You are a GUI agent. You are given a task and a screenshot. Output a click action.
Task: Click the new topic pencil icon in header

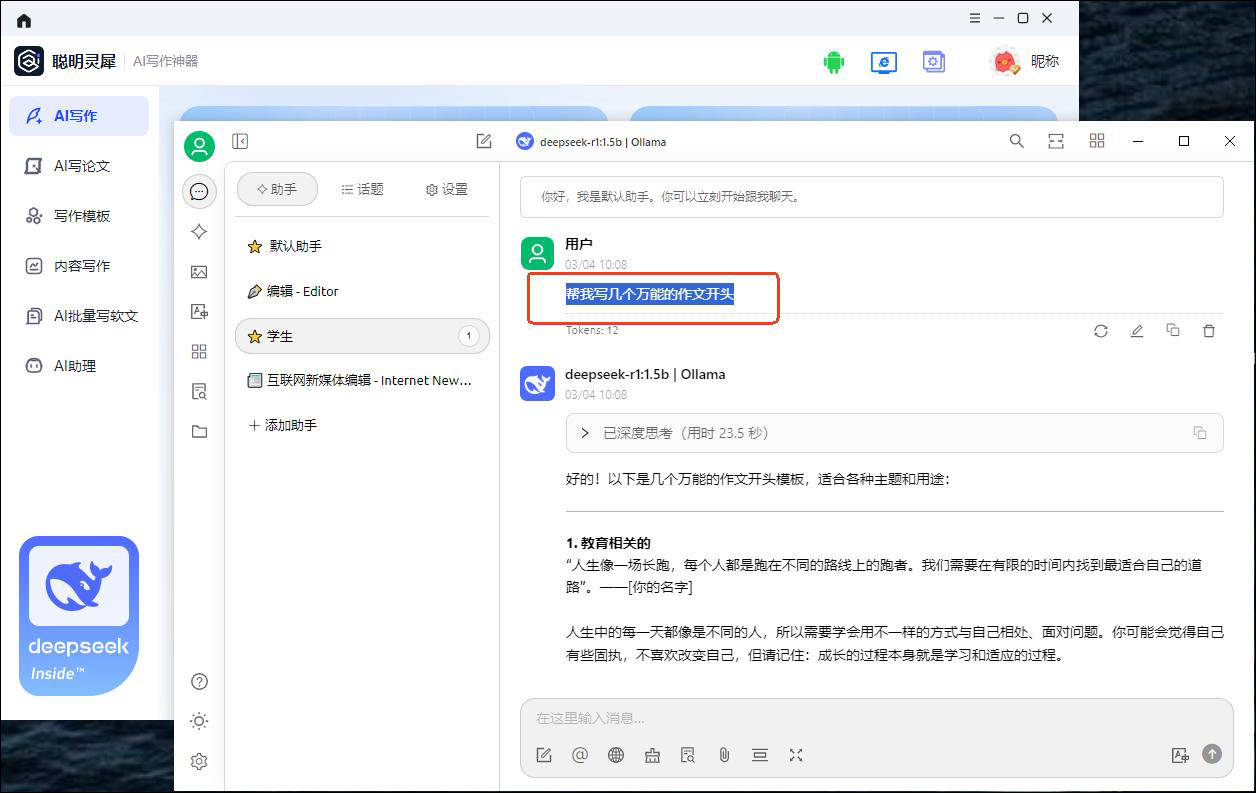tap(484, 142)
